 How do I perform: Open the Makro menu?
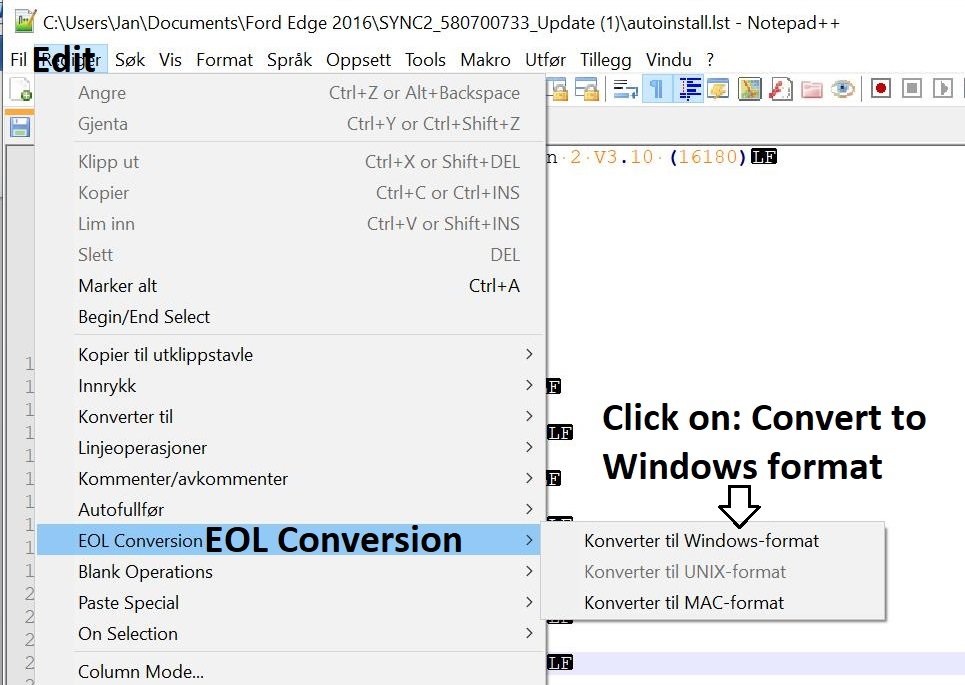pos(485,60)
